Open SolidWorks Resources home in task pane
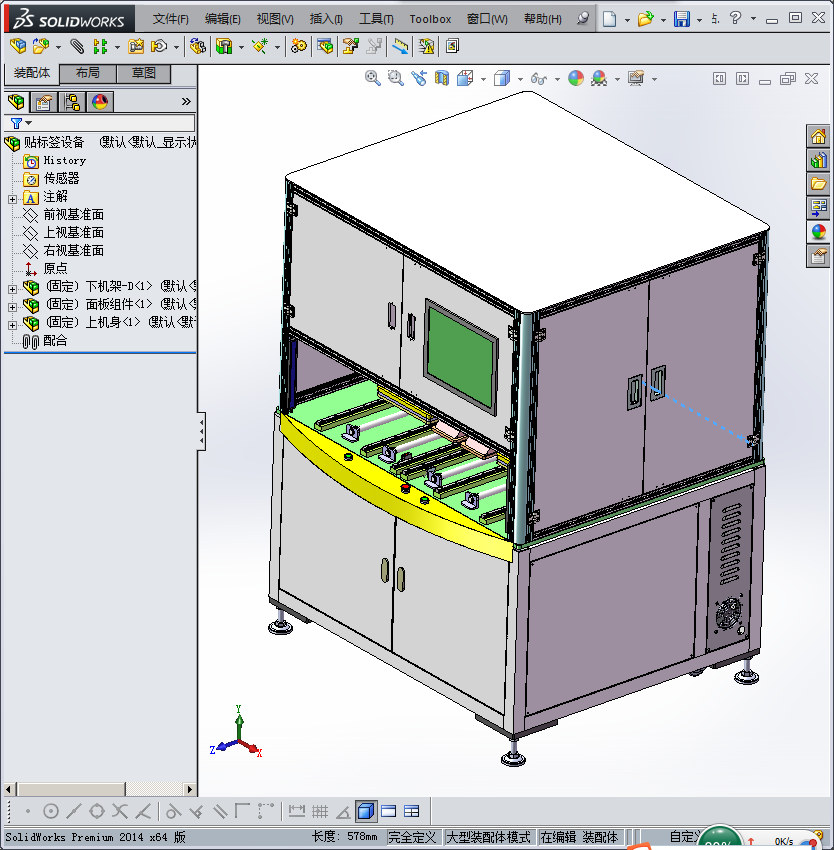 click(x=818, y=136)
